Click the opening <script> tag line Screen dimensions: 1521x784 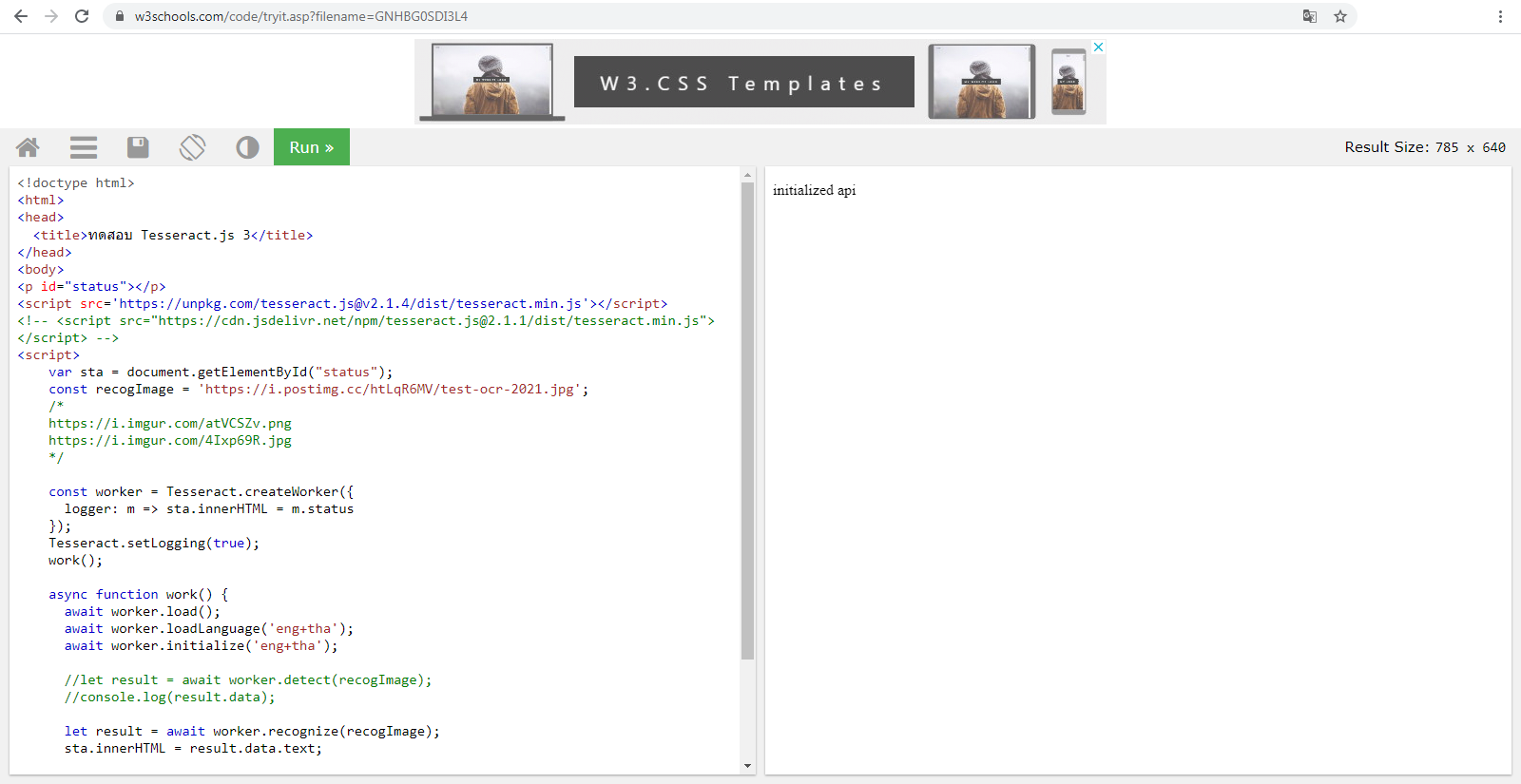pos(48,354)
